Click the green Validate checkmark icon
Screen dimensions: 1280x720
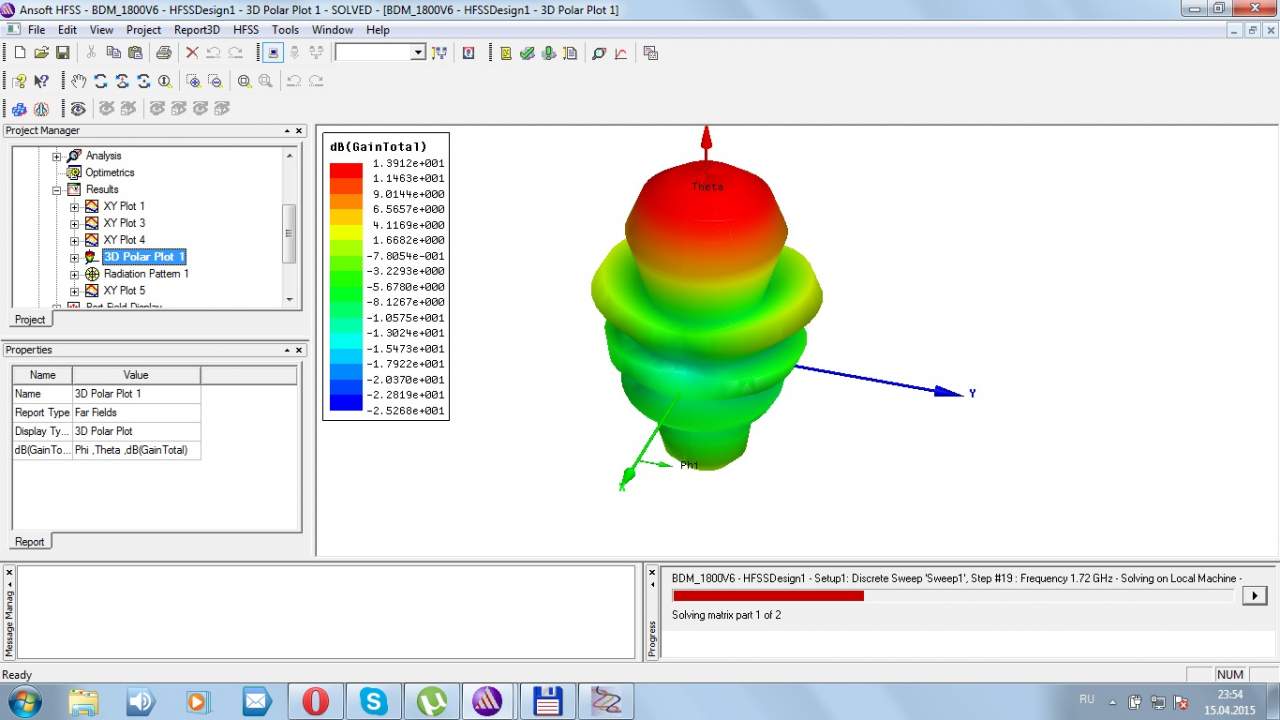click(527, 53)
